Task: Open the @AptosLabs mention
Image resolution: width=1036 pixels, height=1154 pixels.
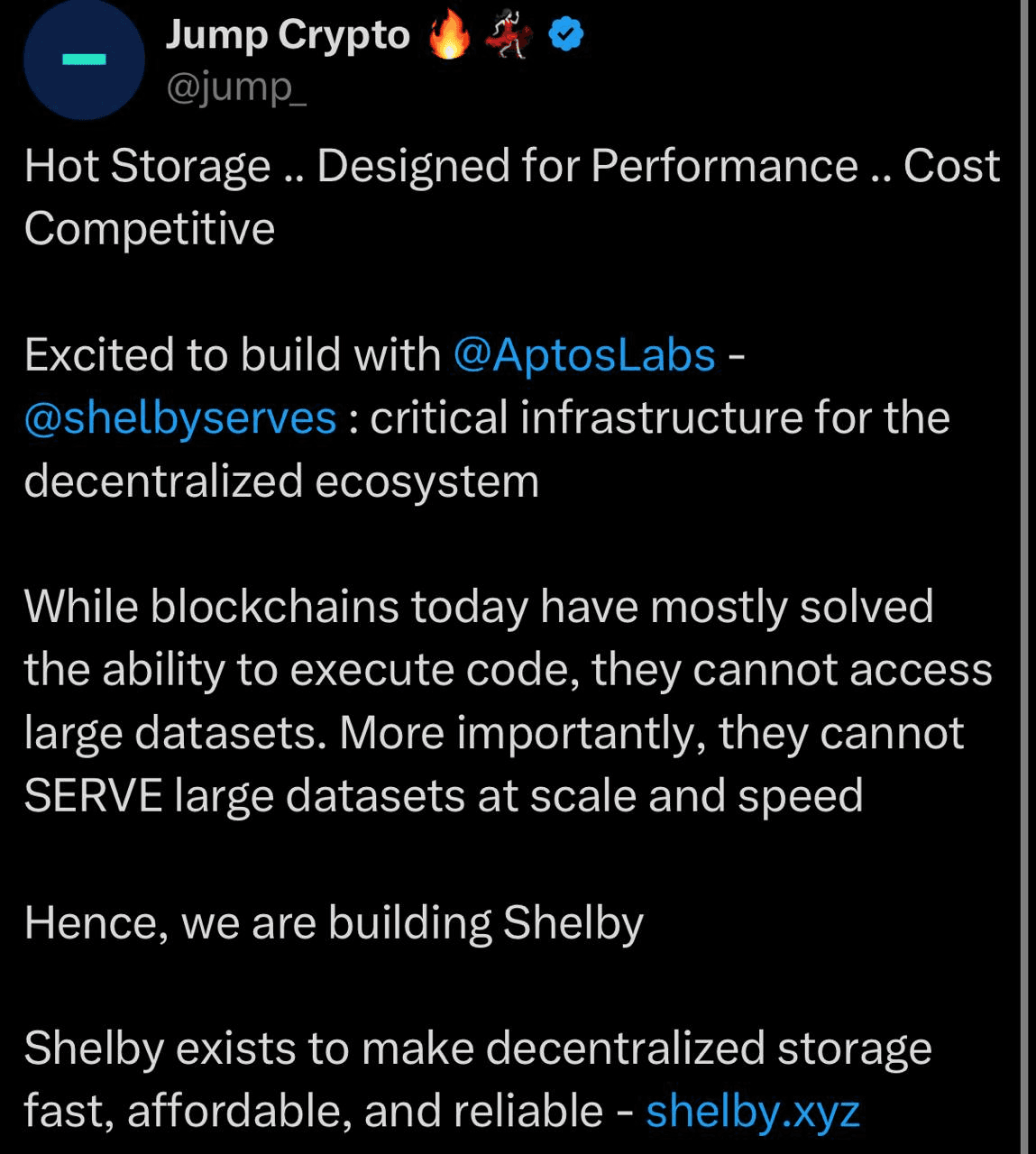Action: click(584, 354)
